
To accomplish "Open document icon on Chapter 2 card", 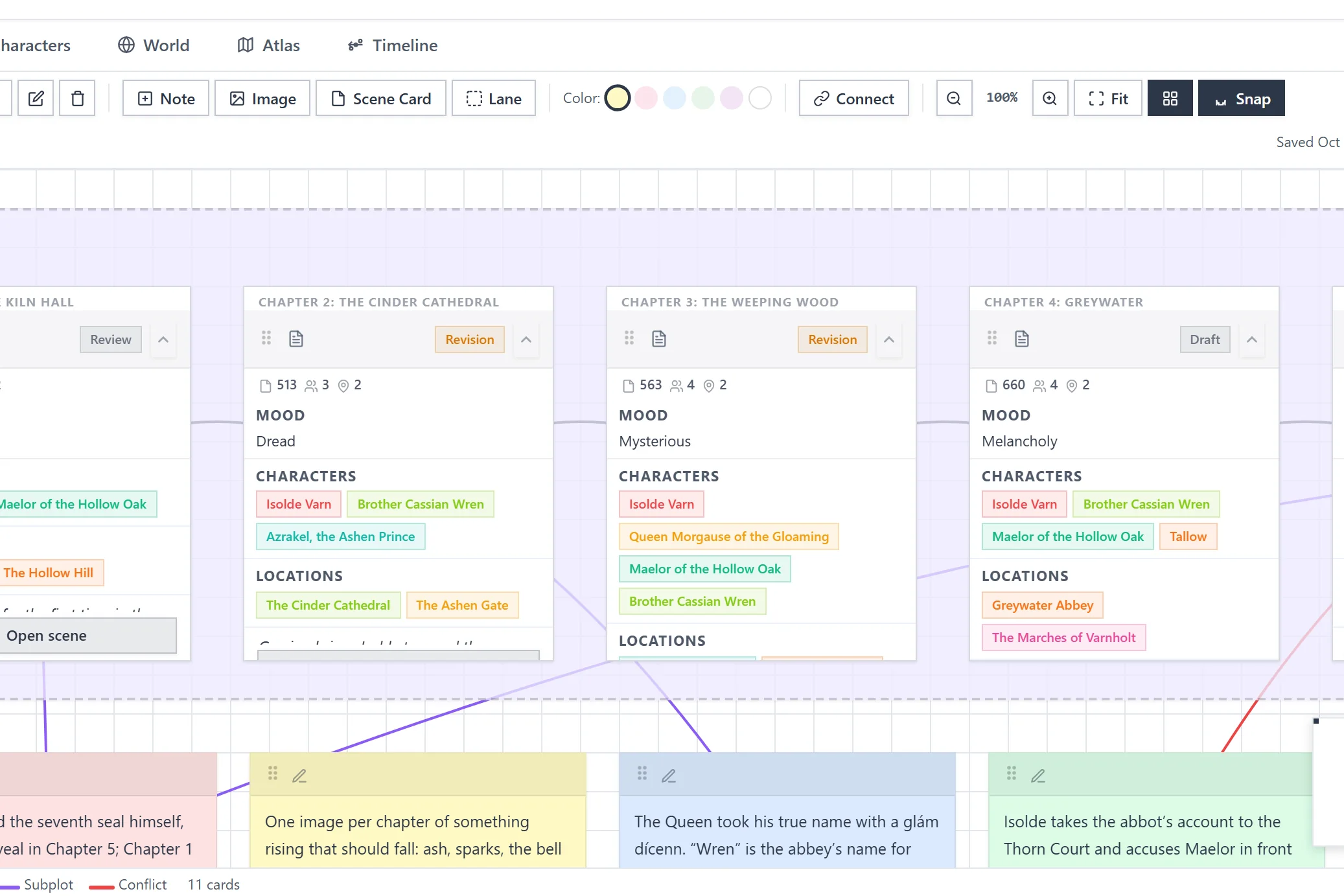I will (296, 339).
